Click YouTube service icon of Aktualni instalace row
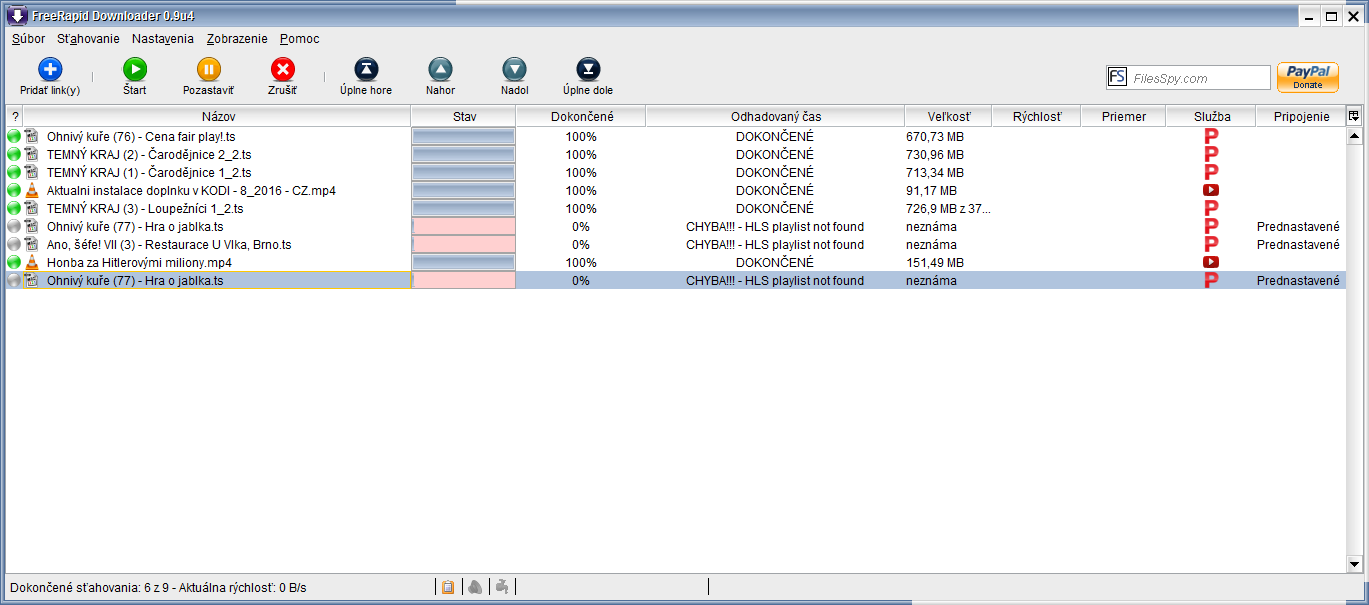 [x=1211, y=190]
